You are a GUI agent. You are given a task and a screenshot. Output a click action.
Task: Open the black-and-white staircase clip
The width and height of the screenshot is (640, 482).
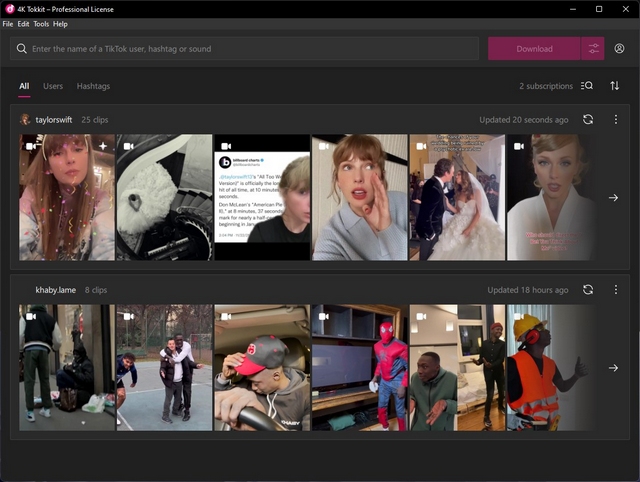pyautogui.click(x=164, y=197)
